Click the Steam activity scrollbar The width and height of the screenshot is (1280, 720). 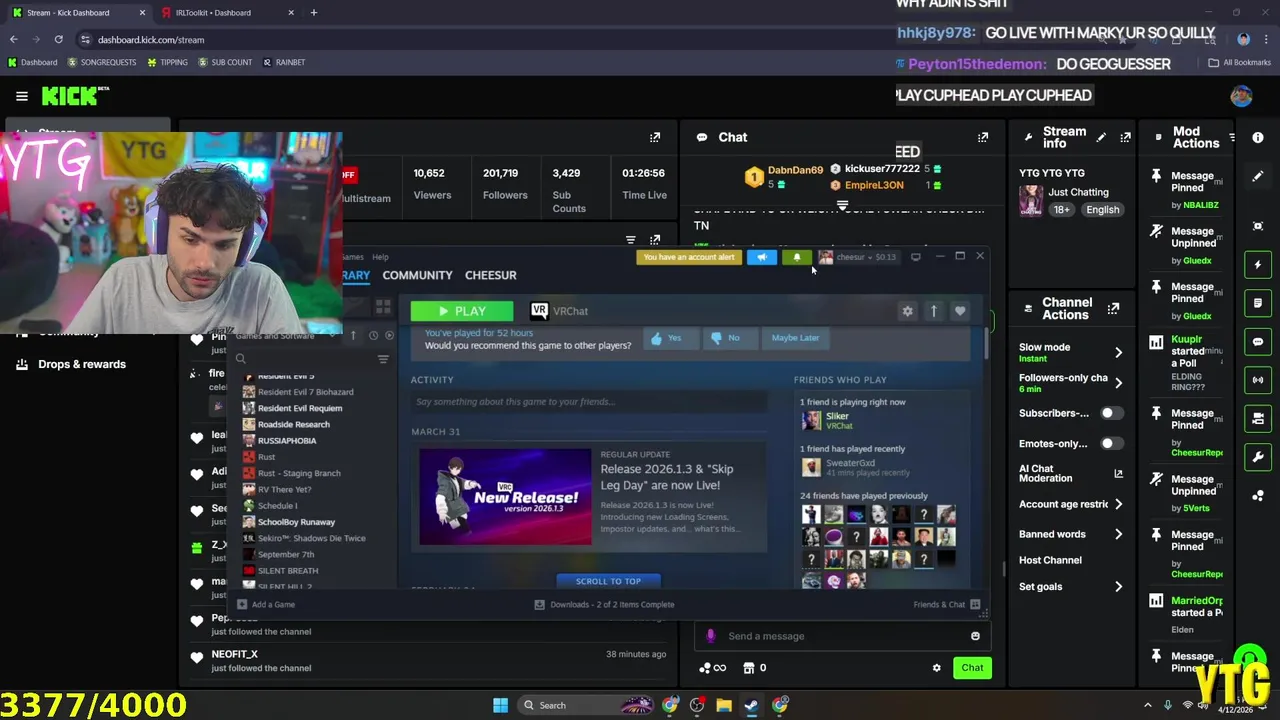(x=986, y=344)
